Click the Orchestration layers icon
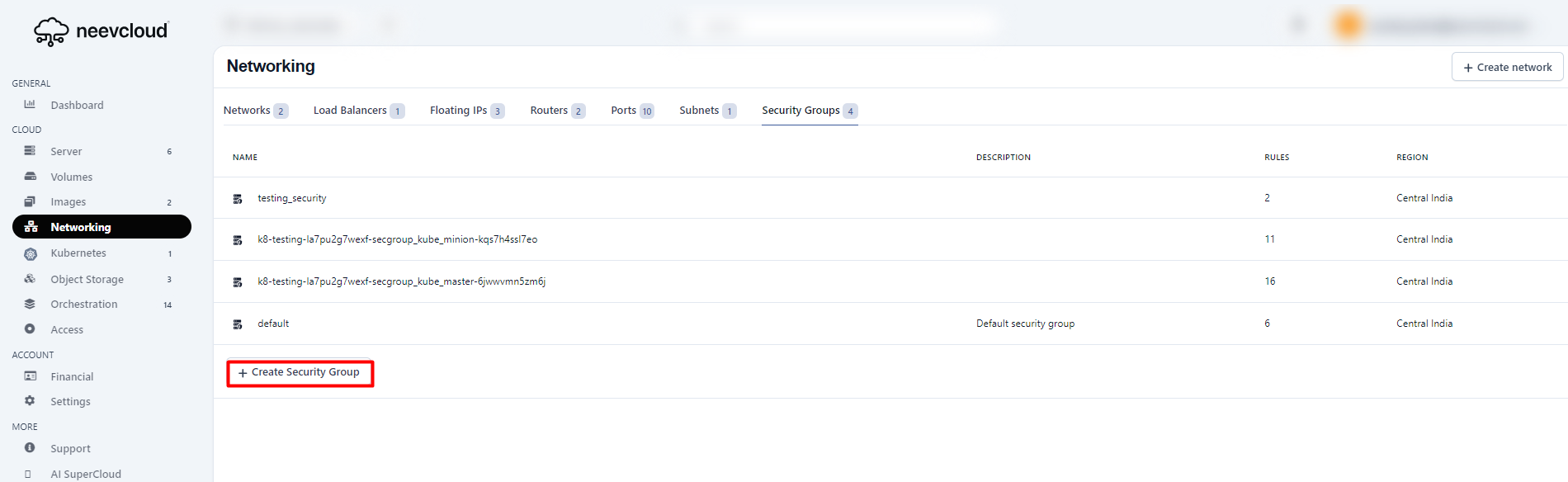 (30, 304)
